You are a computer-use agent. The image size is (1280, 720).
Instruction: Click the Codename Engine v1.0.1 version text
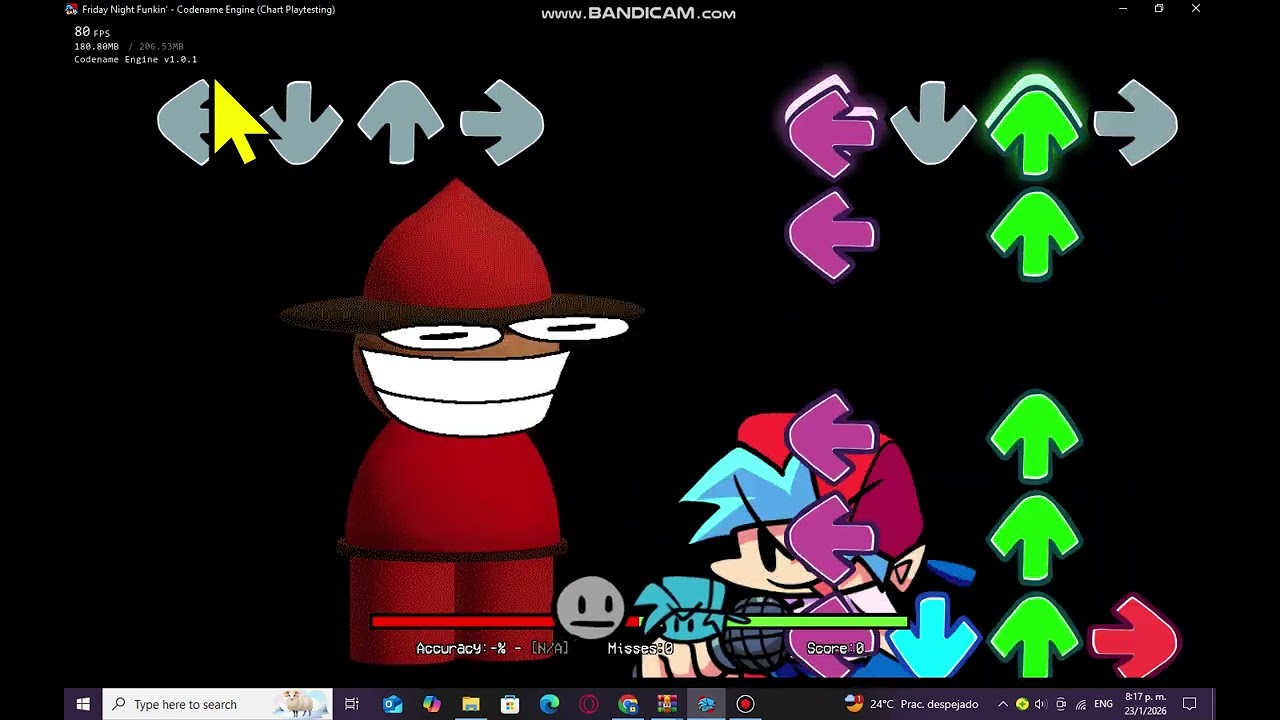135,60
